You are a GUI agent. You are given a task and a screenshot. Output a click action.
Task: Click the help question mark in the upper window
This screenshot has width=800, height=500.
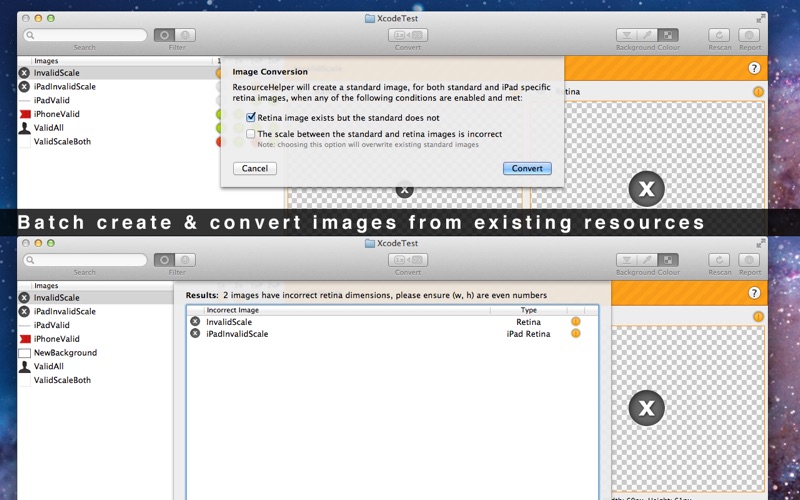click(754, 68)
